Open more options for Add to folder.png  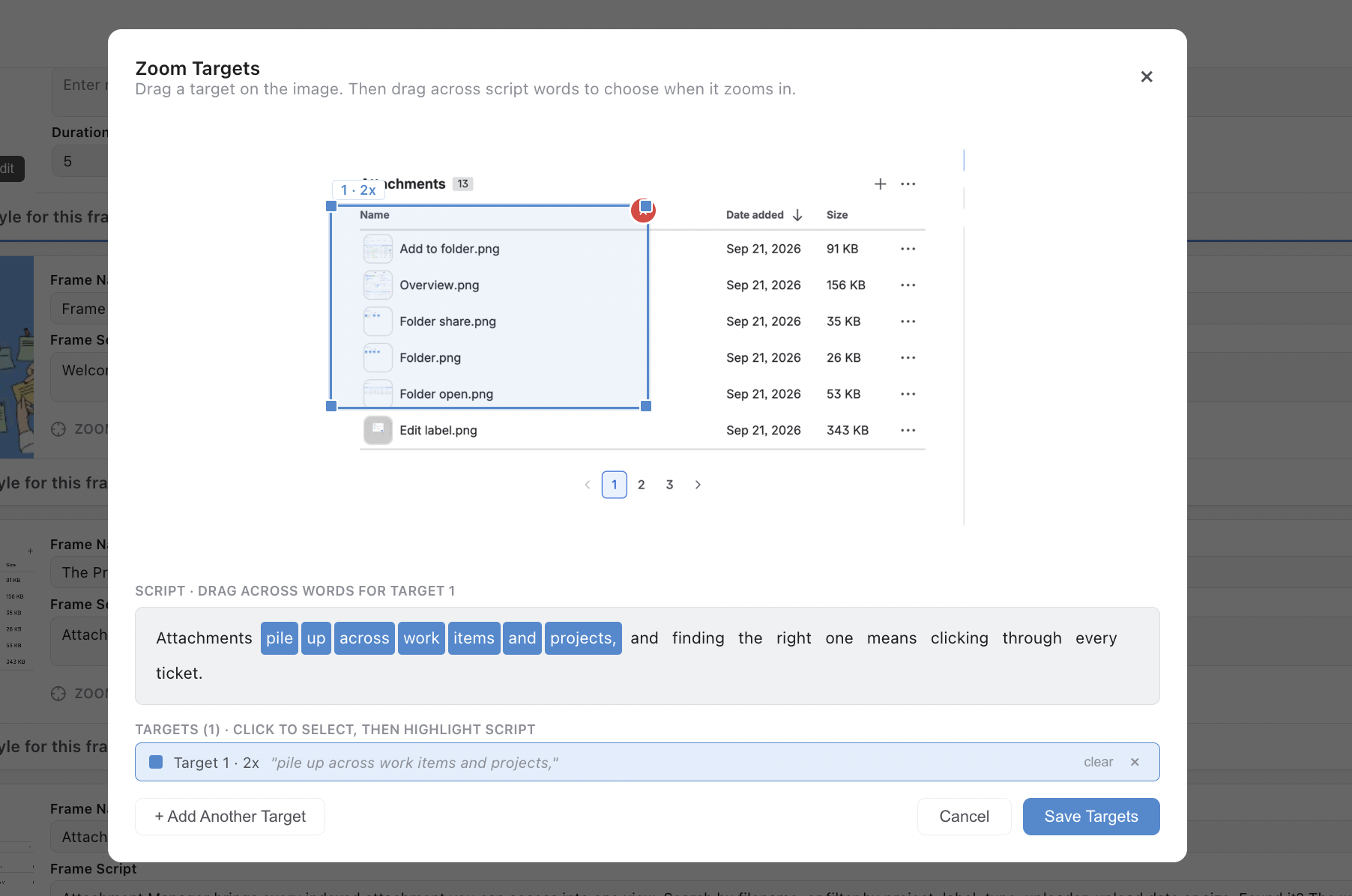point(908,249)
